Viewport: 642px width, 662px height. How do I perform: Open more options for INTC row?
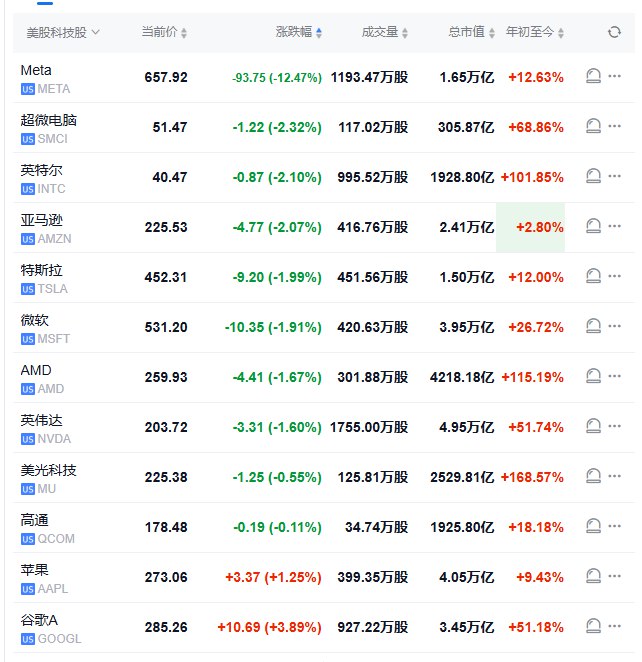[x=614, y=176]
